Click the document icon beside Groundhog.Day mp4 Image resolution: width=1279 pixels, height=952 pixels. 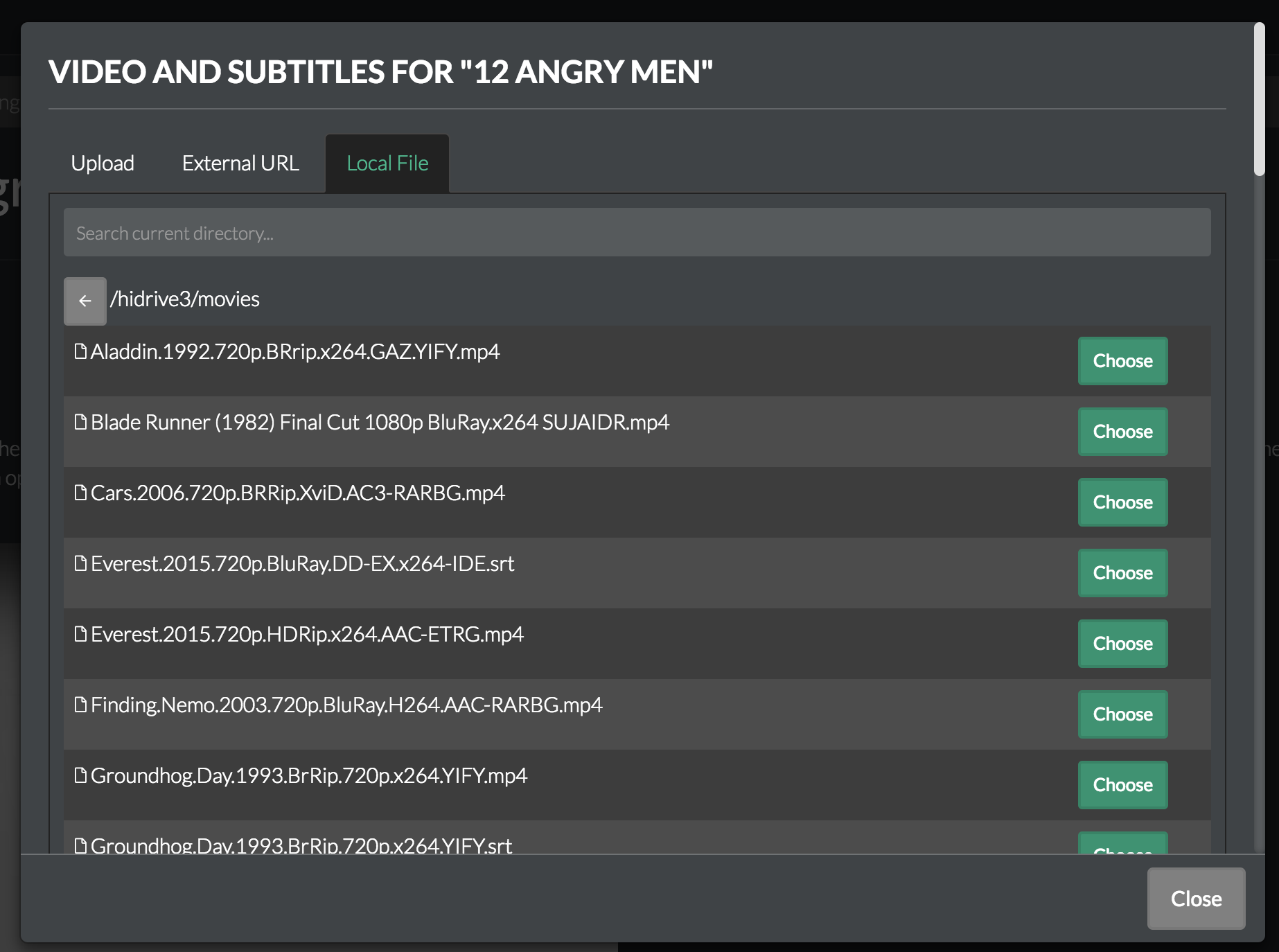[x=81, y=775]
